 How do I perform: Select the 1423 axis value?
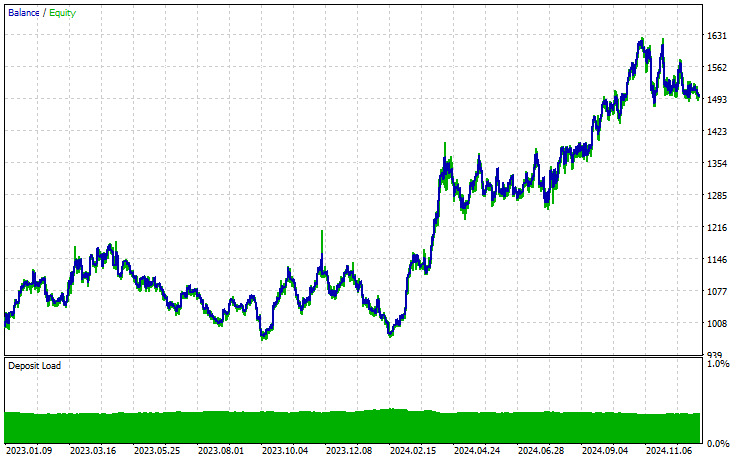(x=717, y=131)
